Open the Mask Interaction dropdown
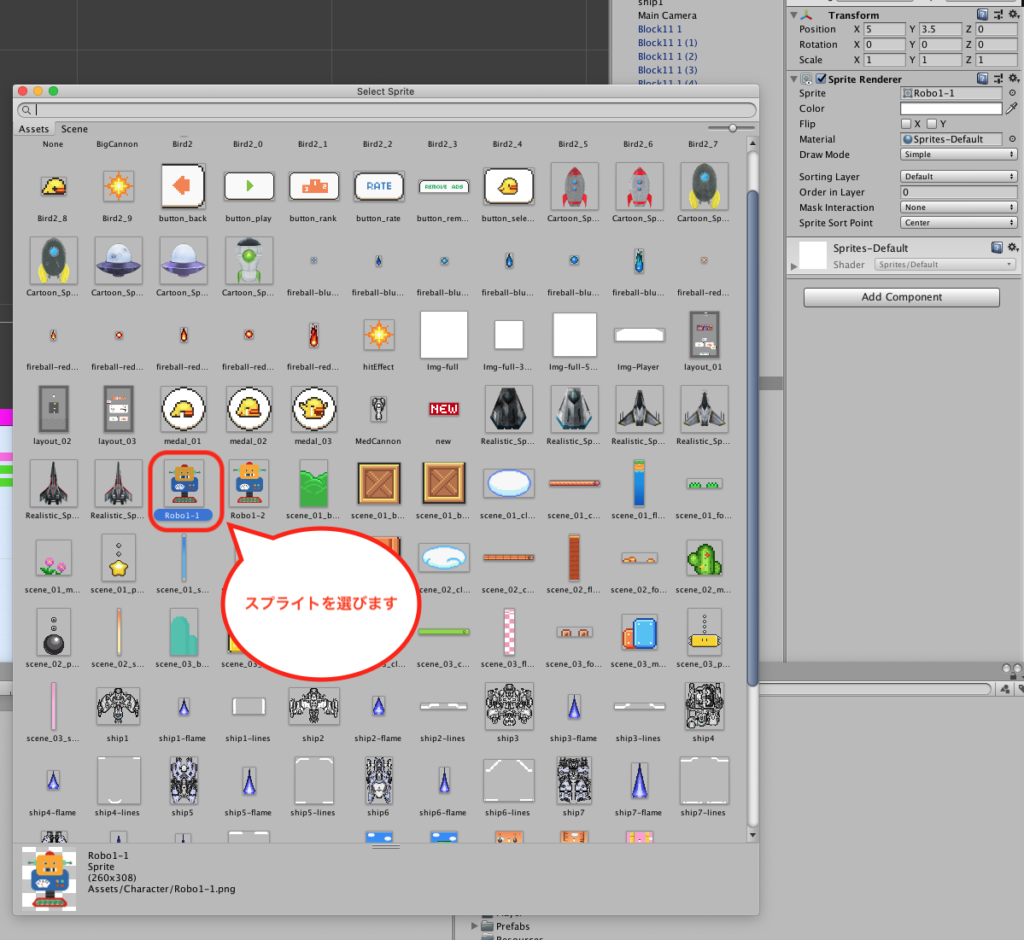Image resolution: width=1024 pixels, height=940 pixels. pos(958,208)
